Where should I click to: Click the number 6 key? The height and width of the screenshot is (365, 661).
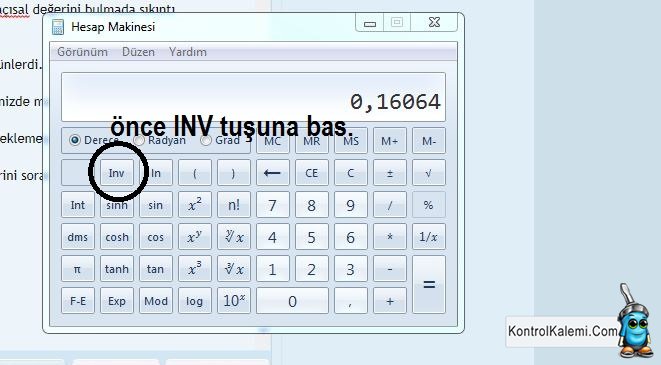pos(351,237)
